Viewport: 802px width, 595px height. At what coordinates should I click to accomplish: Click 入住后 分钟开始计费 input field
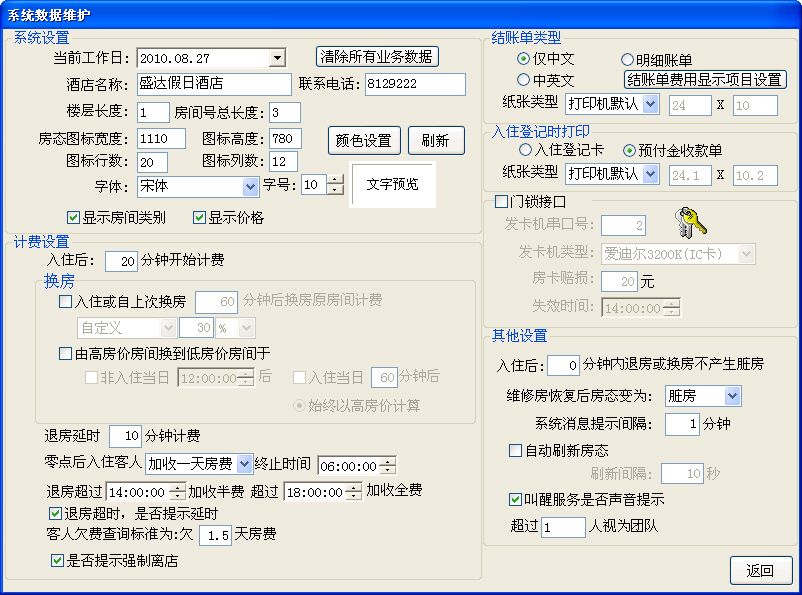(x=121, y=261)
